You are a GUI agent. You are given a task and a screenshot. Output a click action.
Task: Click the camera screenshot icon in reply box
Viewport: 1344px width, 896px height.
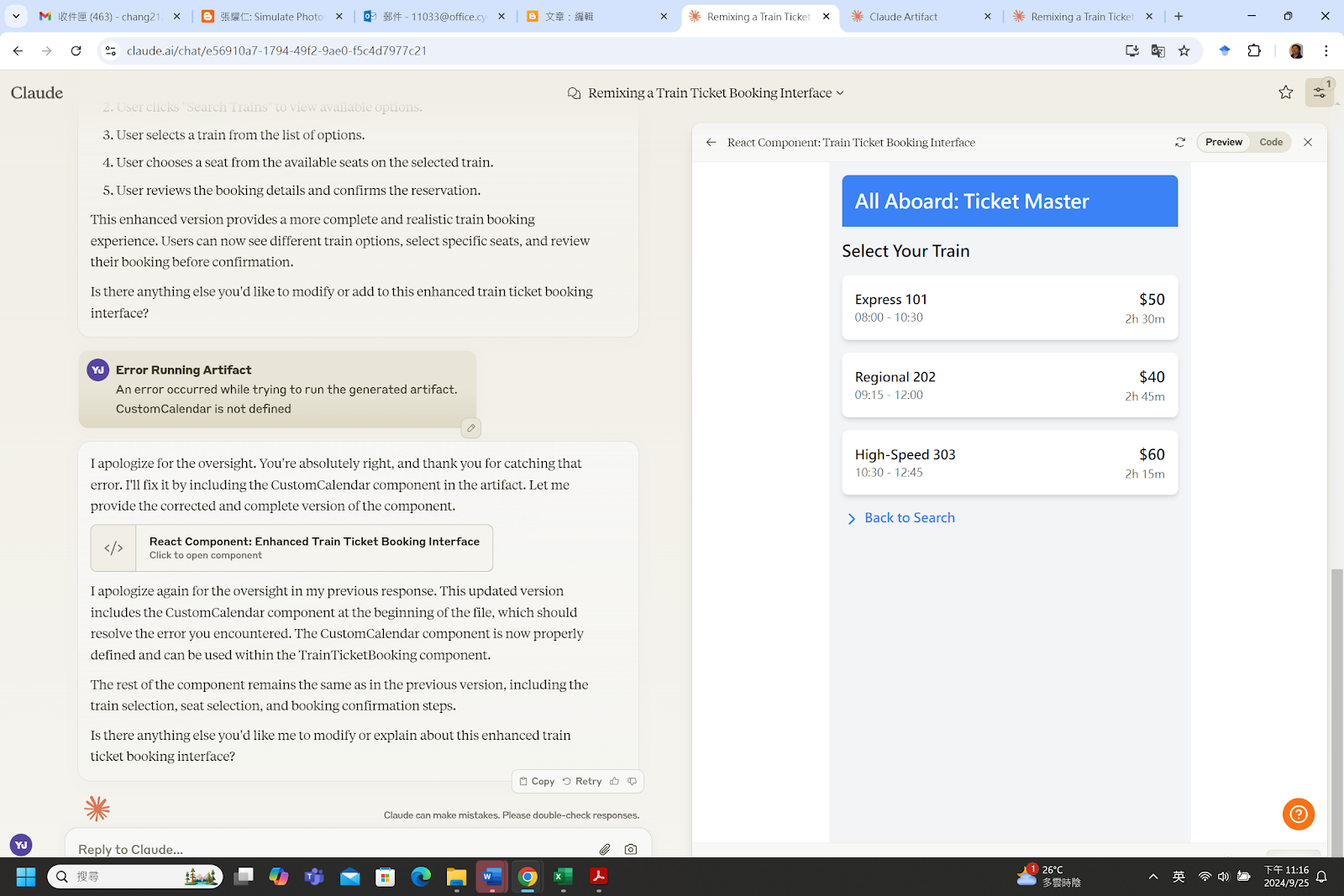[631, 849]
